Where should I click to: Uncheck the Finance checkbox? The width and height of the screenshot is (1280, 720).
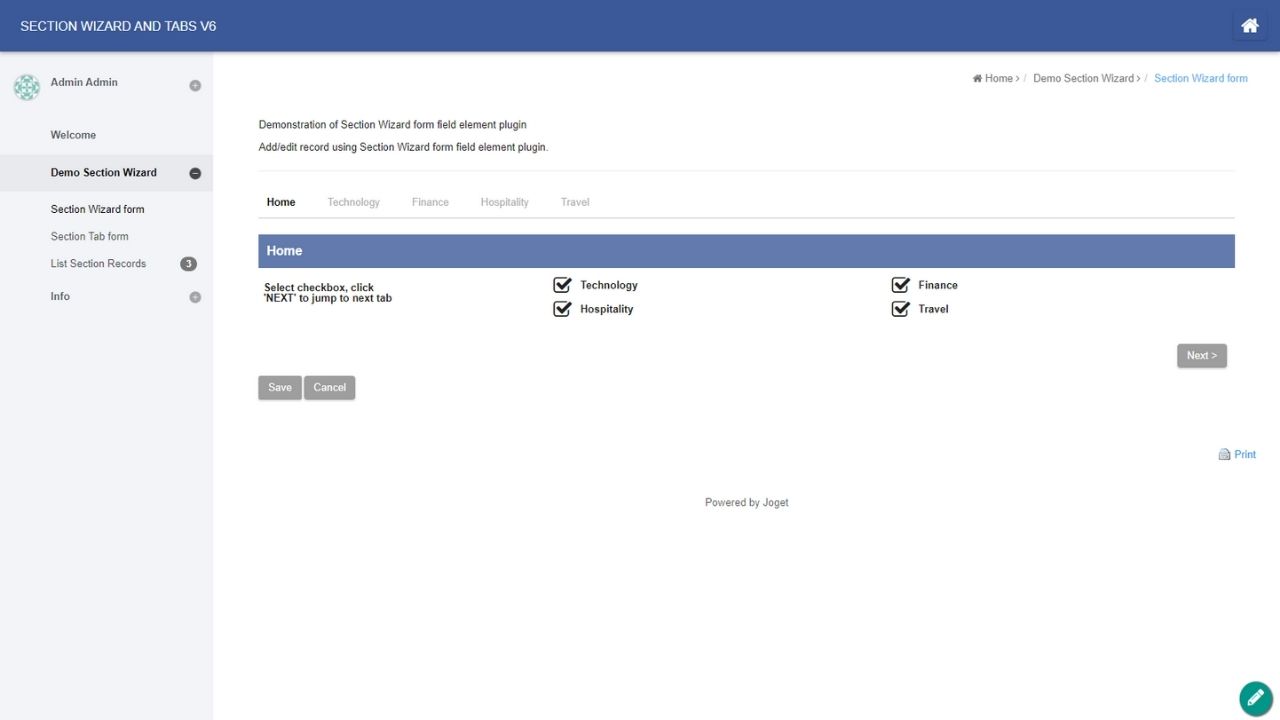tap(900, 285)
